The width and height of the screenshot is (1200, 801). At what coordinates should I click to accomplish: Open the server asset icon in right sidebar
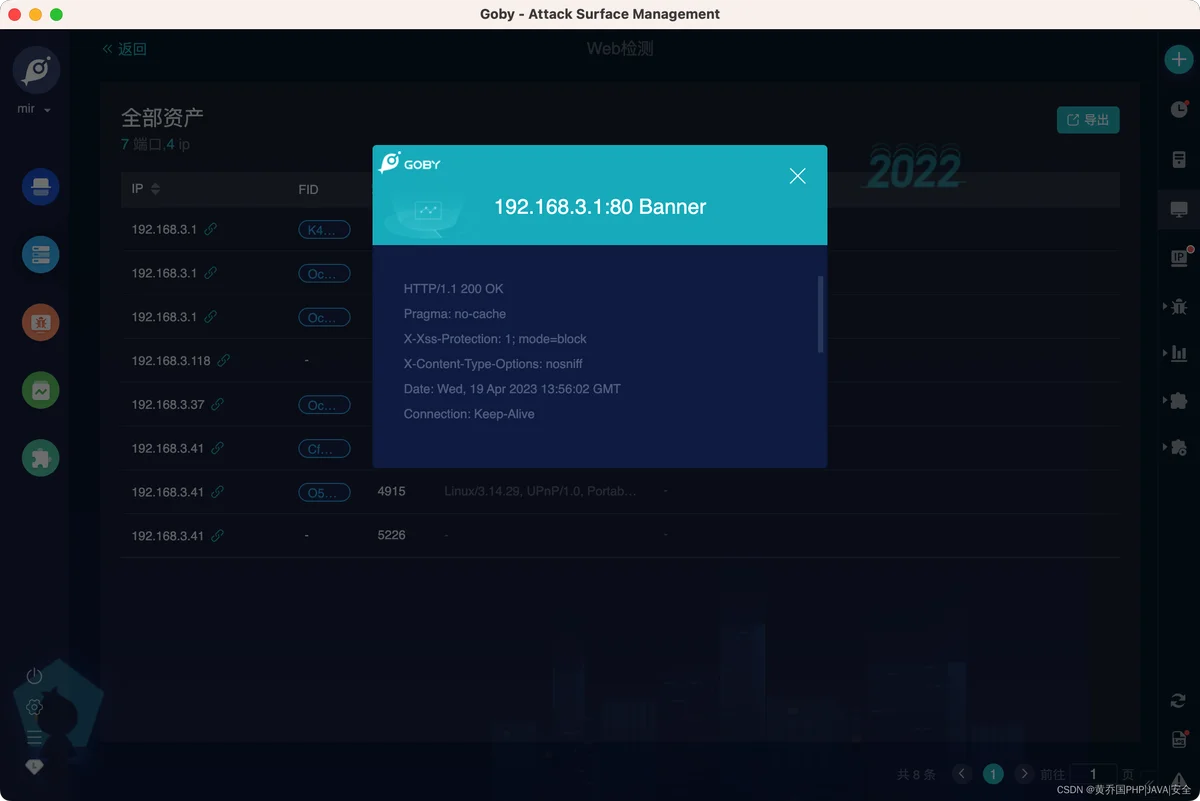click(1179, 160)
